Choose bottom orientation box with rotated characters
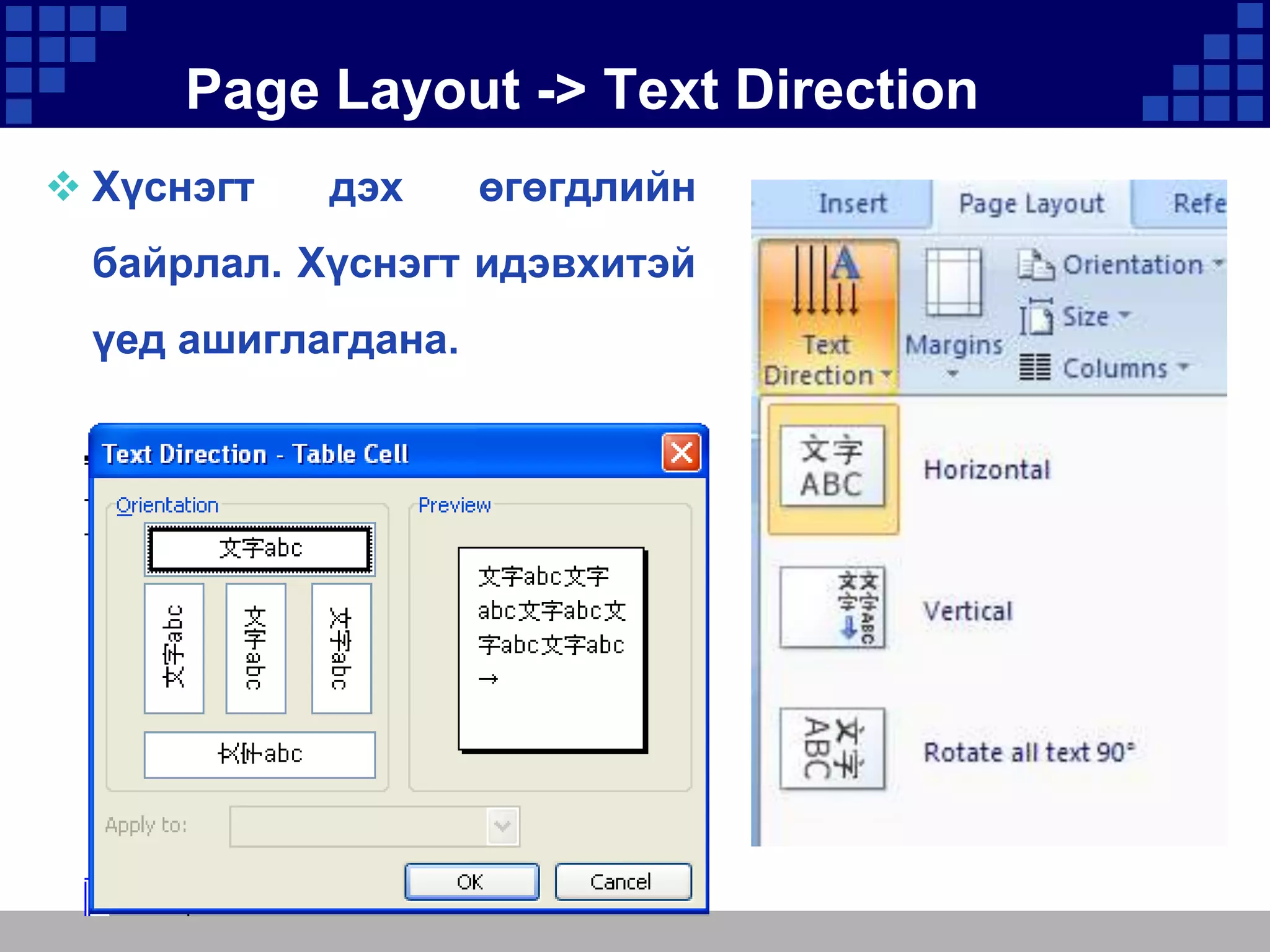The width and height of the screenshot is (1270, 952). (x=260, y=755)
